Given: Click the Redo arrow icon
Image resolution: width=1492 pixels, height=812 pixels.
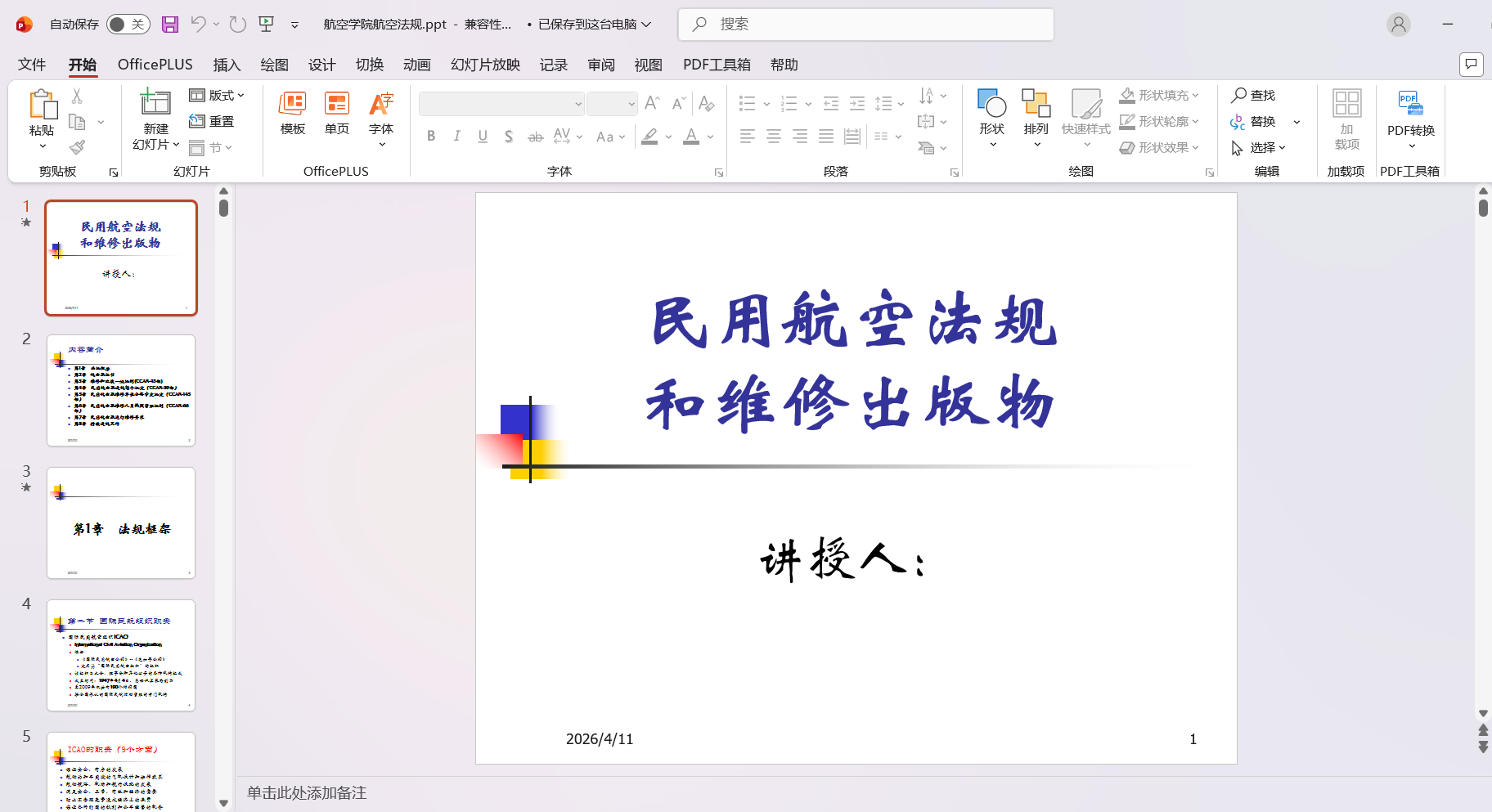Looking at the screenshot, I should (238, 25).
